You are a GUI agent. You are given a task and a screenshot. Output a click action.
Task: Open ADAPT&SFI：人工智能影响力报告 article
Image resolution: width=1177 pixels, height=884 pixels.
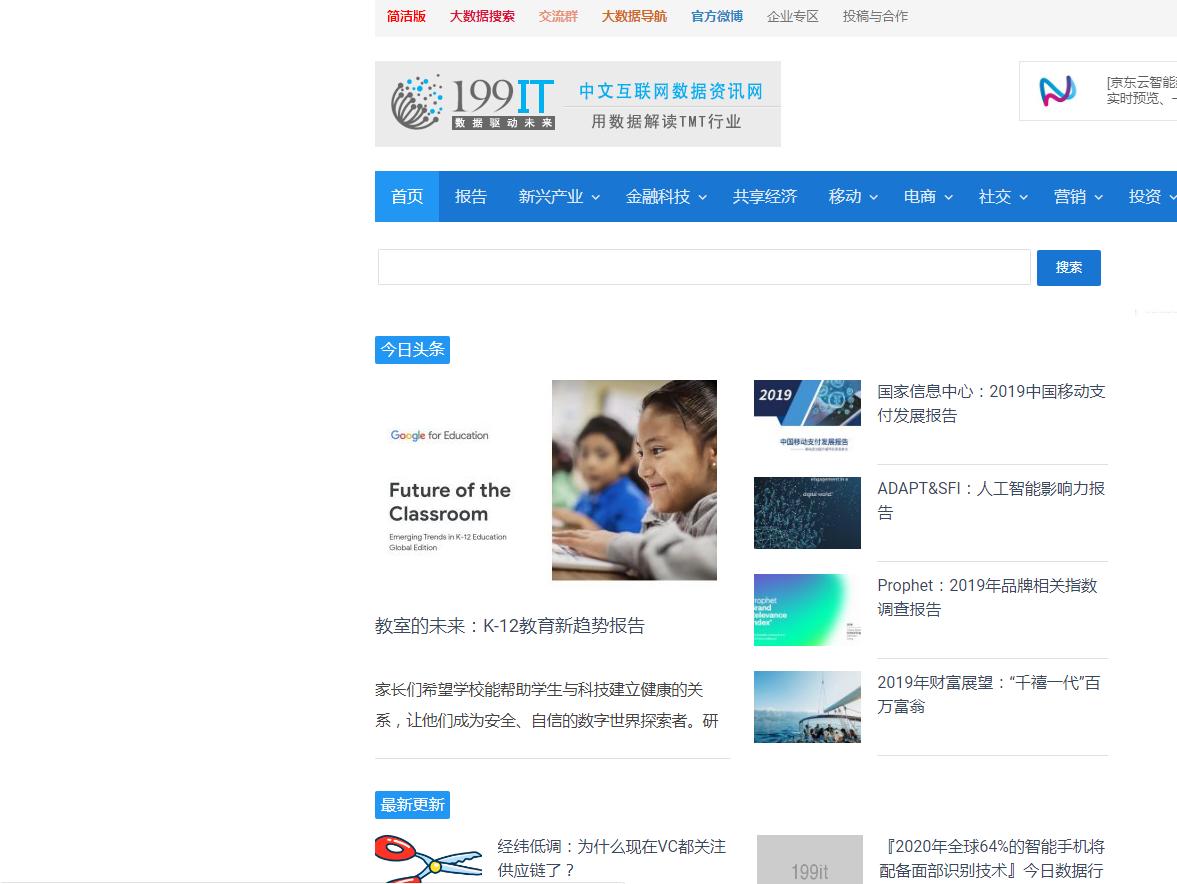(991, 501)
